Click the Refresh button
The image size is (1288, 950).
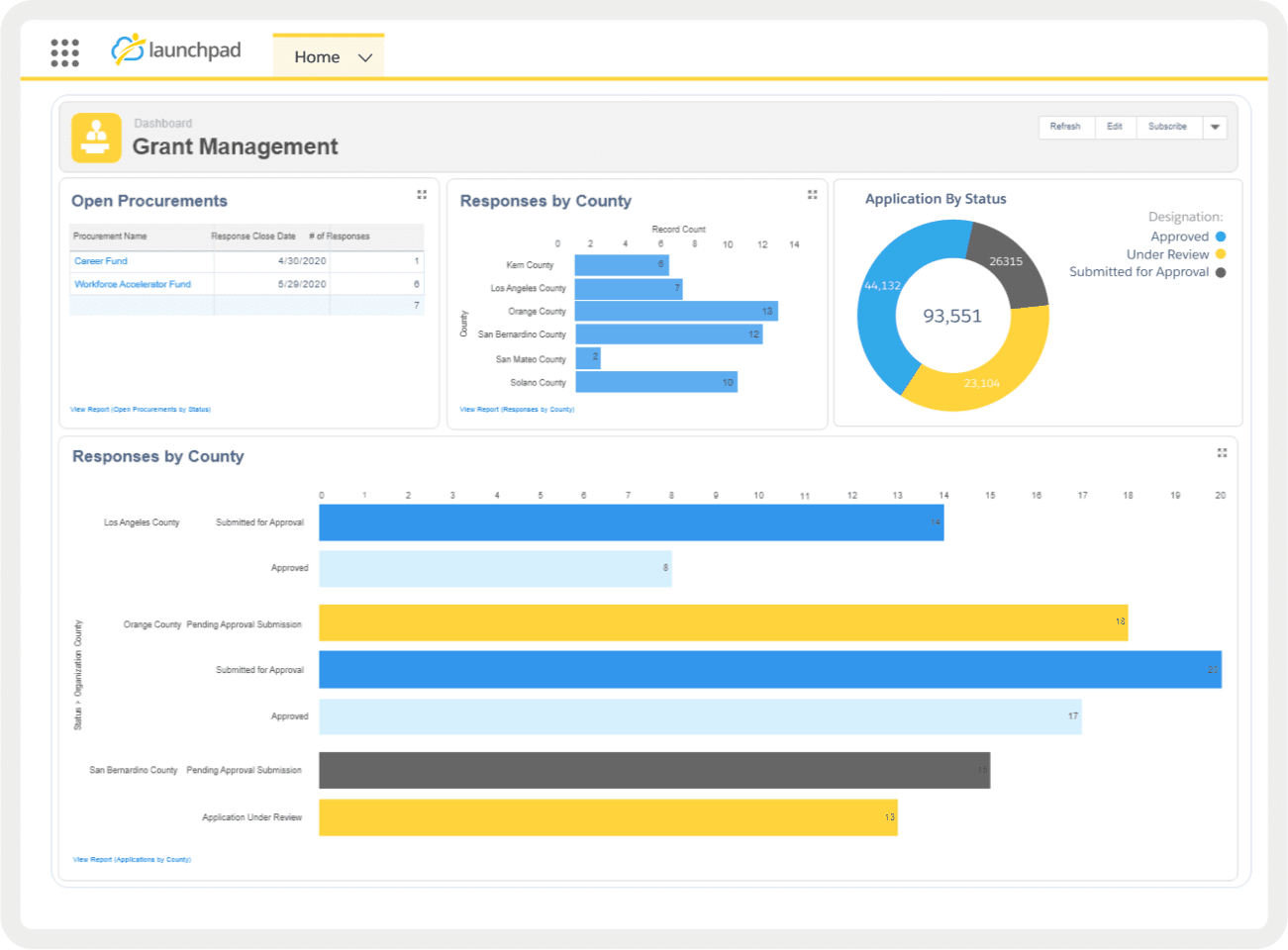(x=1065, y=127)
